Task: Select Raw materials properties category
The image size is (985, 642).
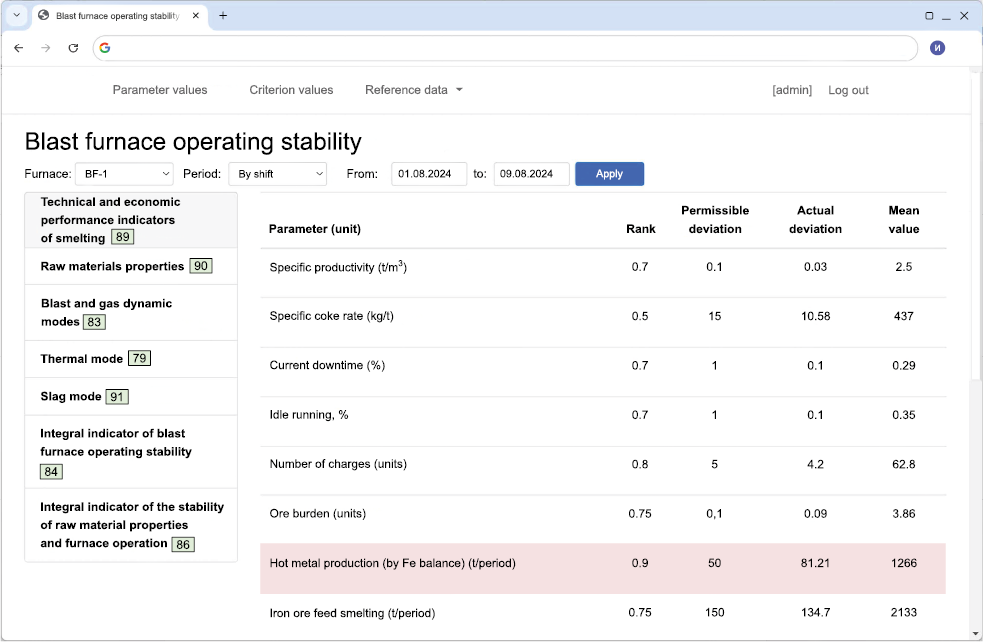Action: [x=112, y=266]
